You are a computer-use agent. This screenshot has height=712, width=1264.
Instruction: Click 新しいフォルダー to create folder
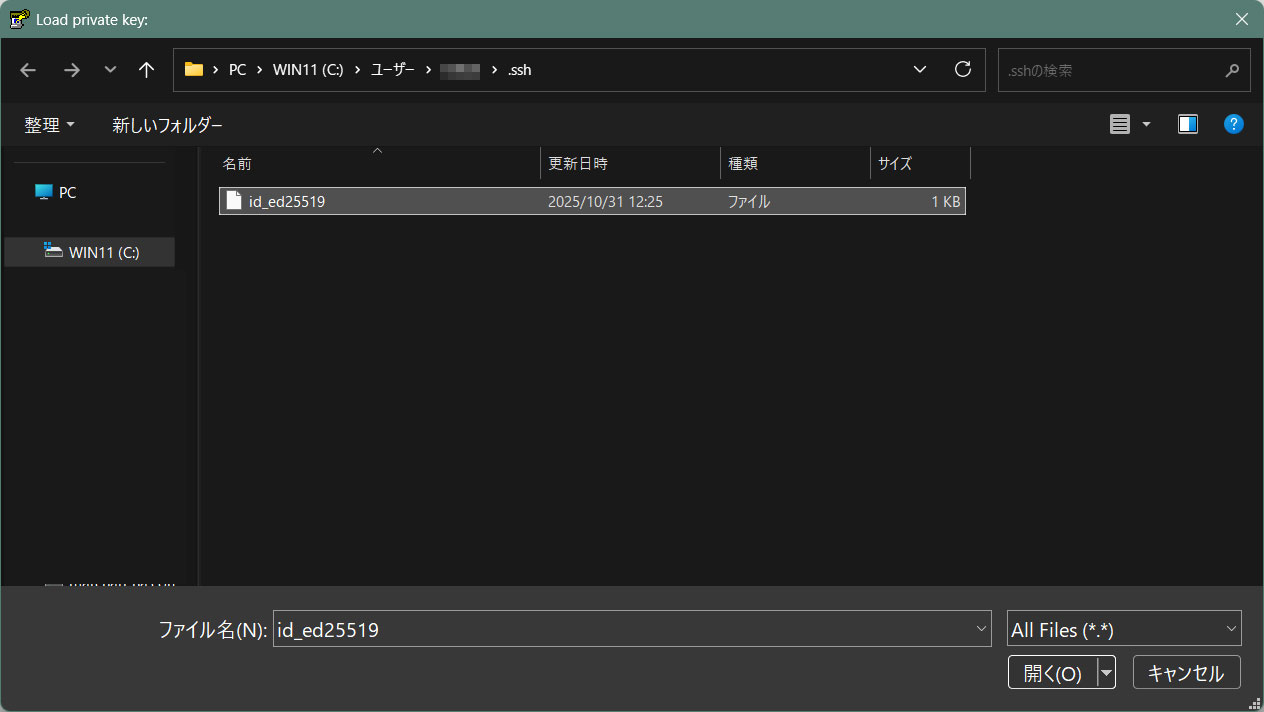(167, 125)
